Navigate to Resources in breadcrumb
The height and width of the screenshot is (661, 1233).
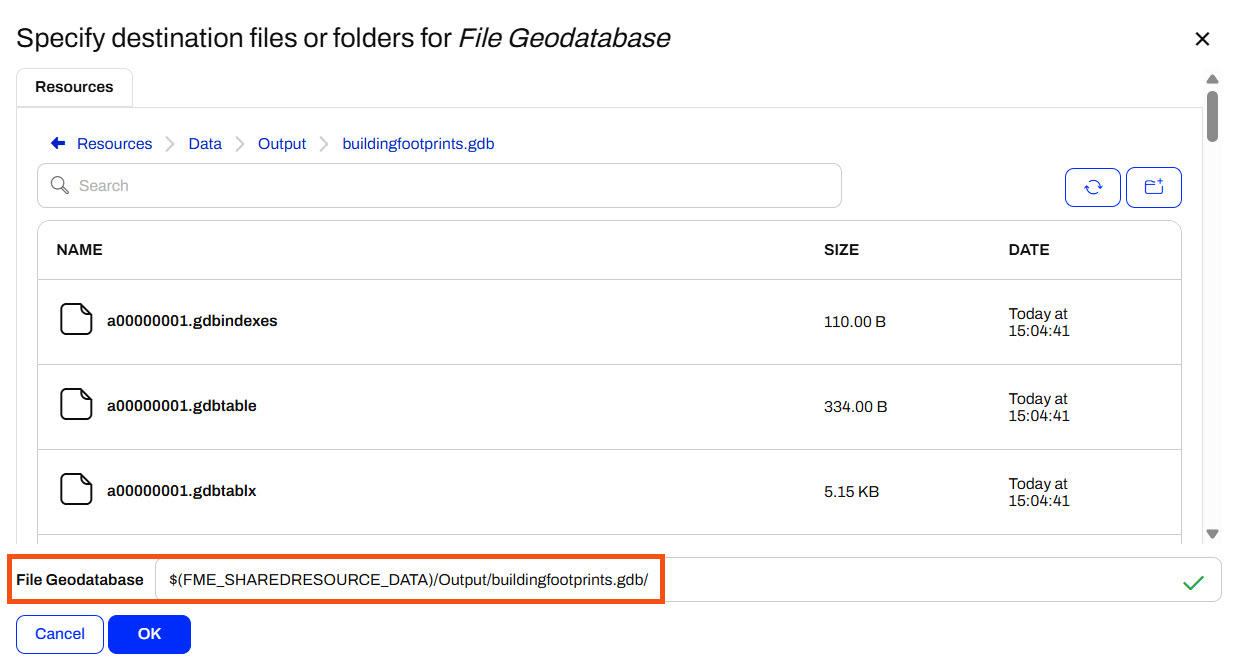[114, 144]
